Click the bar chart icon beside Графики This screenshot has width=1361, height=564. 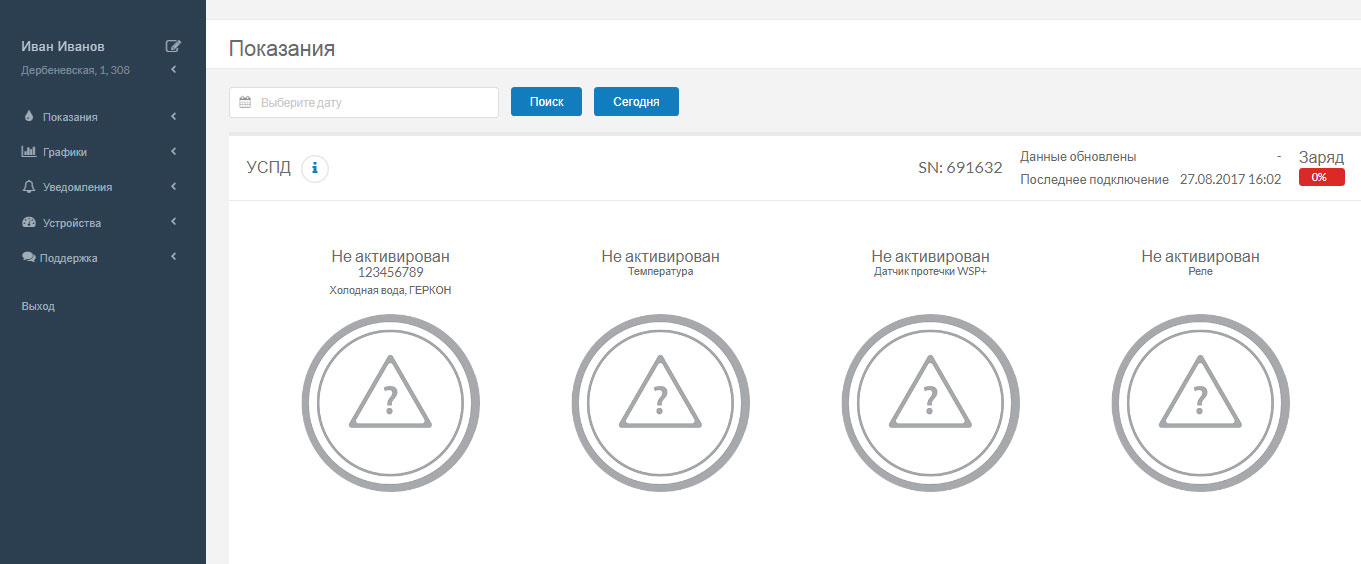[29, 152]
